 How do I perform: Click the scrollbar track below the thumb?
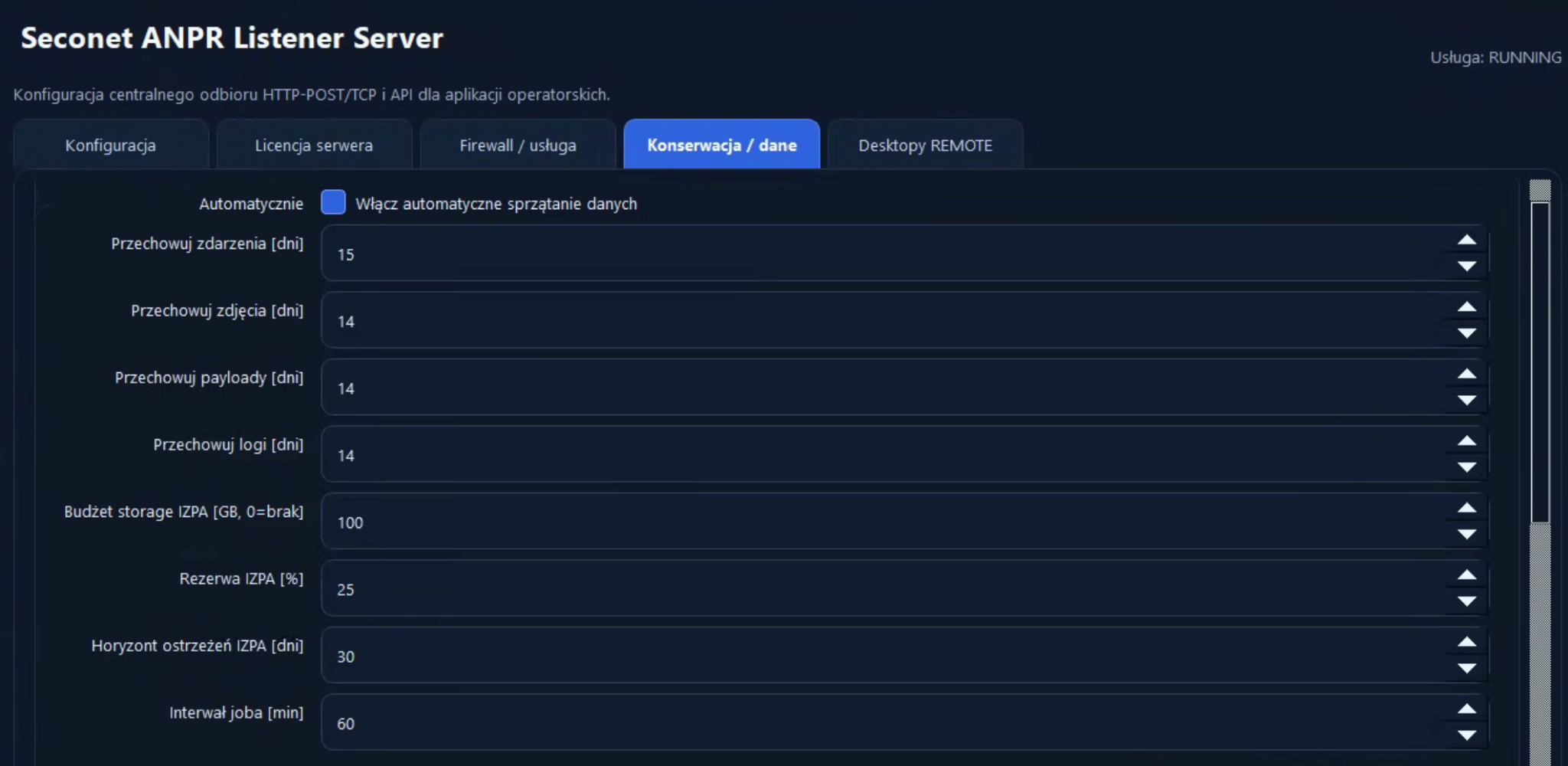click(x=1540, y=643)
